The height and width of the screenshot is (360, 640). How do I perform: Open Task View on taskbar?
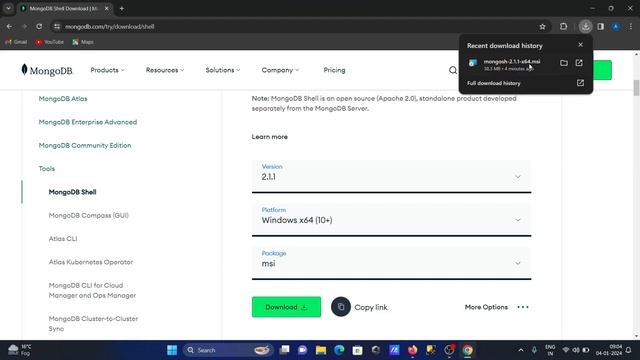click(x=284, y=350)
